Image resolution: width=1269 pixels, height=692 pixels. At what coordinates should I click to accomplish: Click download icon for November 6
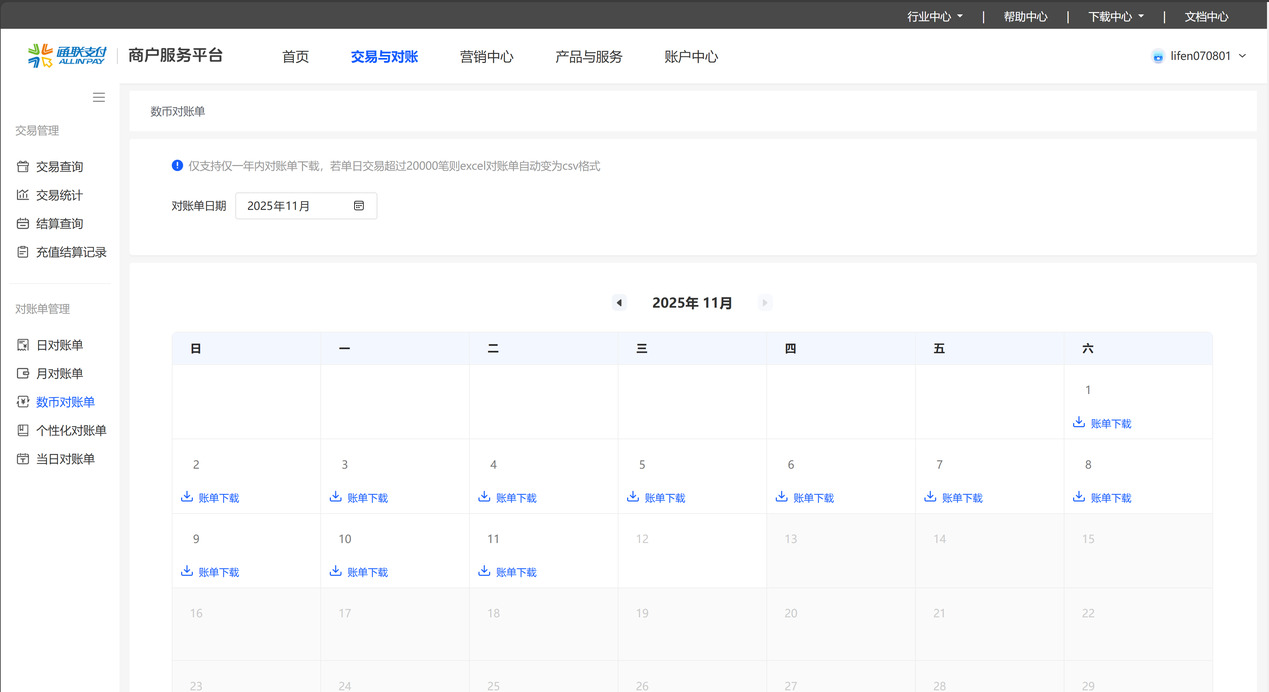pyautogui.click(x=782, y=497)
